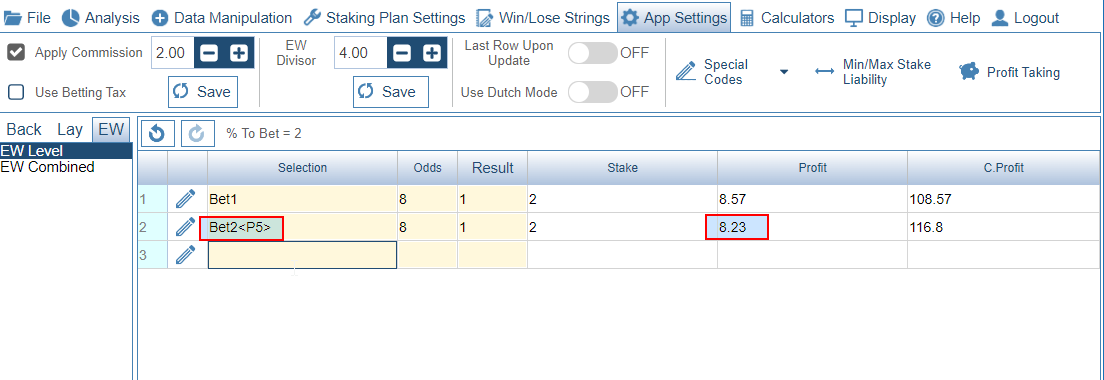Switch to the Lay tab
This screenshot has width=1104, height=380.
[70, 129]
